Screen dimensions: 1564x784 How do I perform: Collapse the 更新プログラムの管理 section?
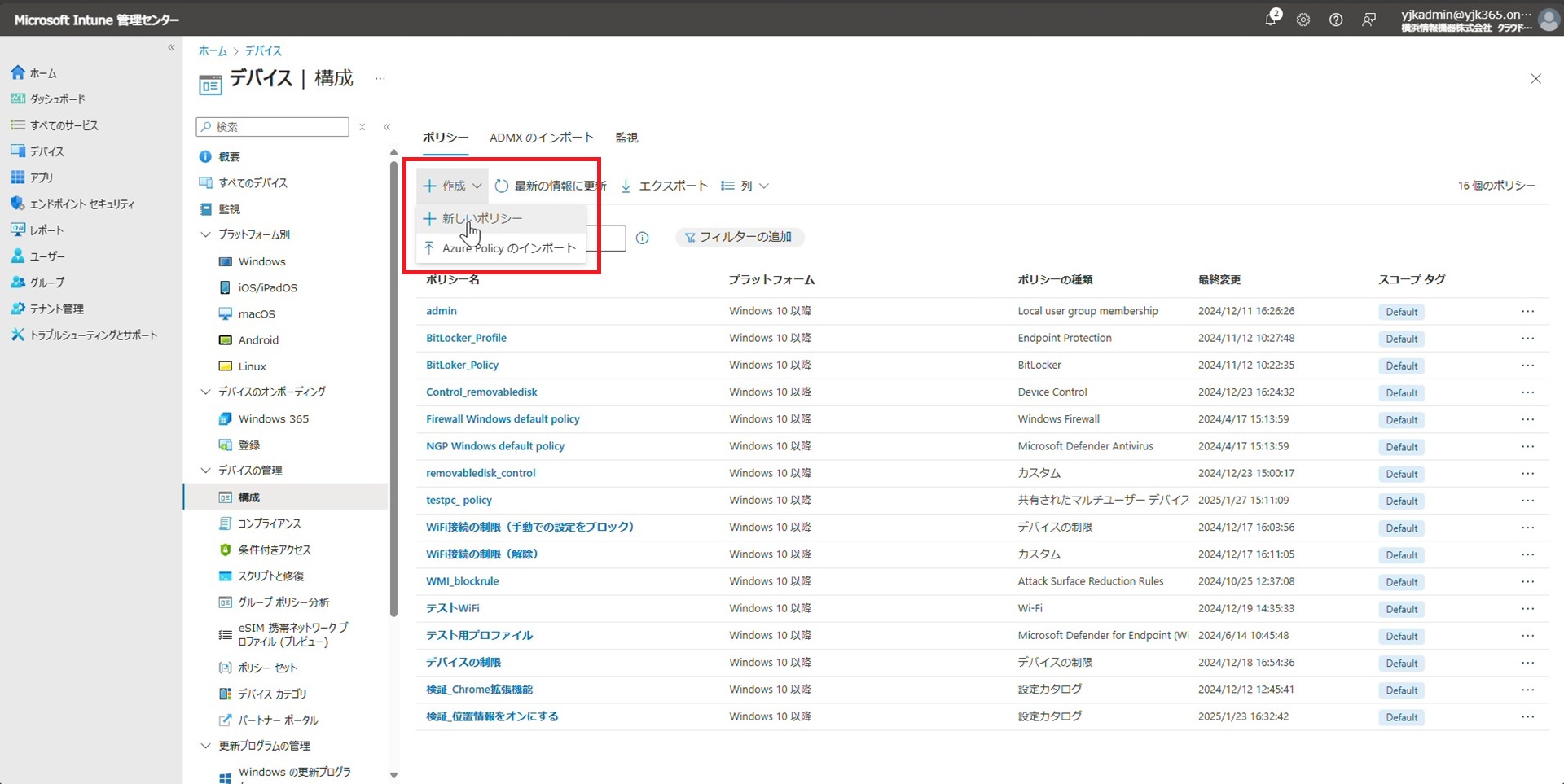[x=205, y=746]
